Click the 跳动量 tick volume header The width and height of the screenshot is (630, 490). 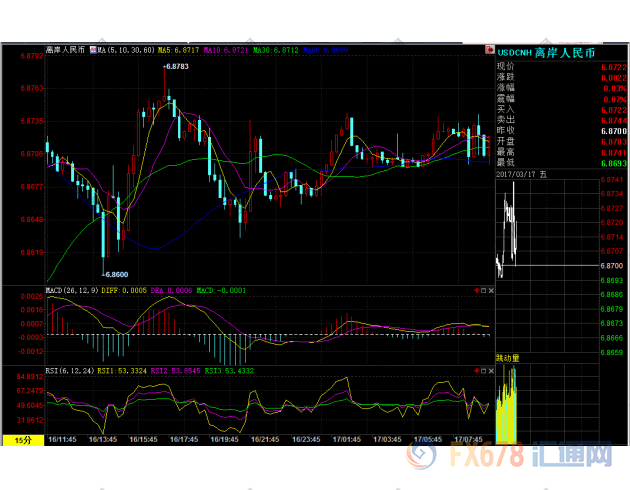pos(508,357)
